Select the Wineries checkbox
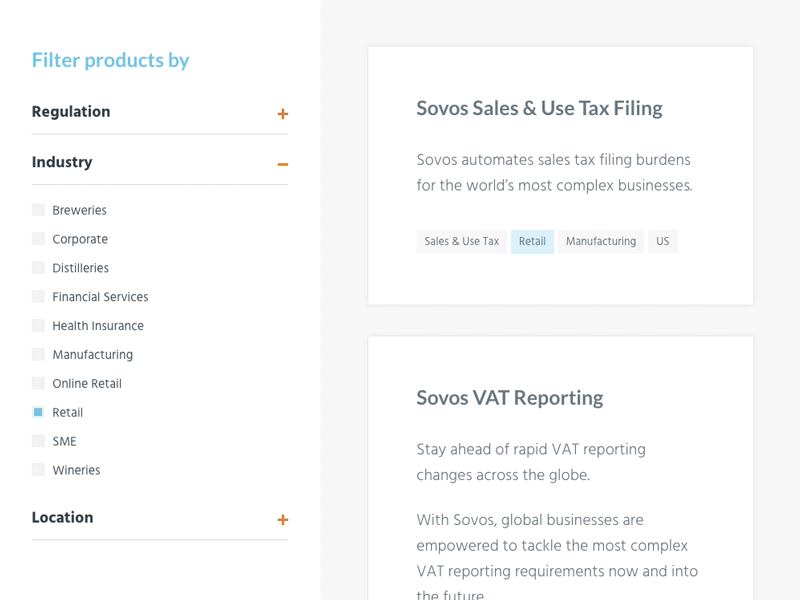This screenshot has height=600, width=800. (38, 470)
